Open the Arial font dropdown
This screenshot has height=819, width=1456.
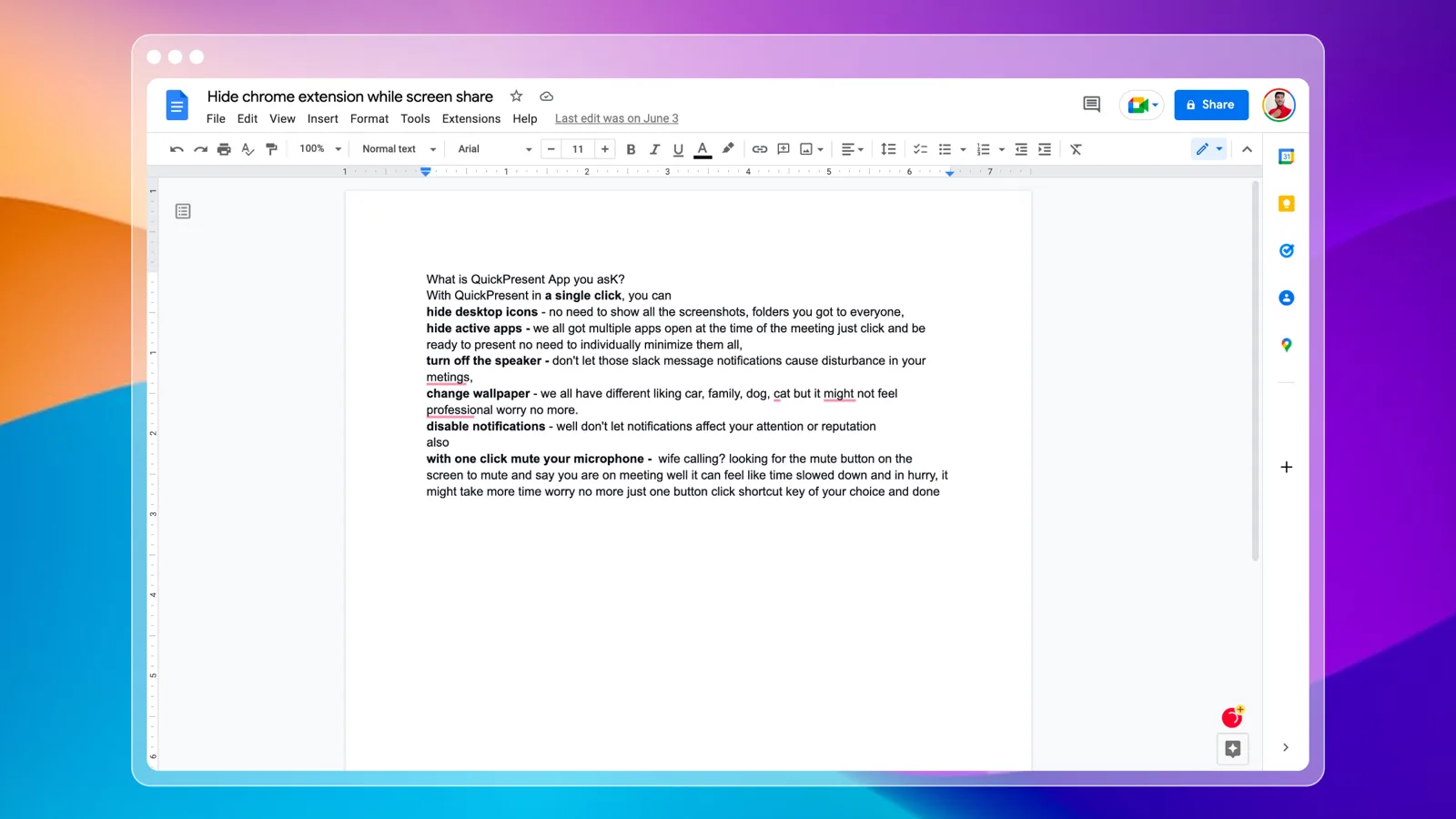[x=494, y=149]
